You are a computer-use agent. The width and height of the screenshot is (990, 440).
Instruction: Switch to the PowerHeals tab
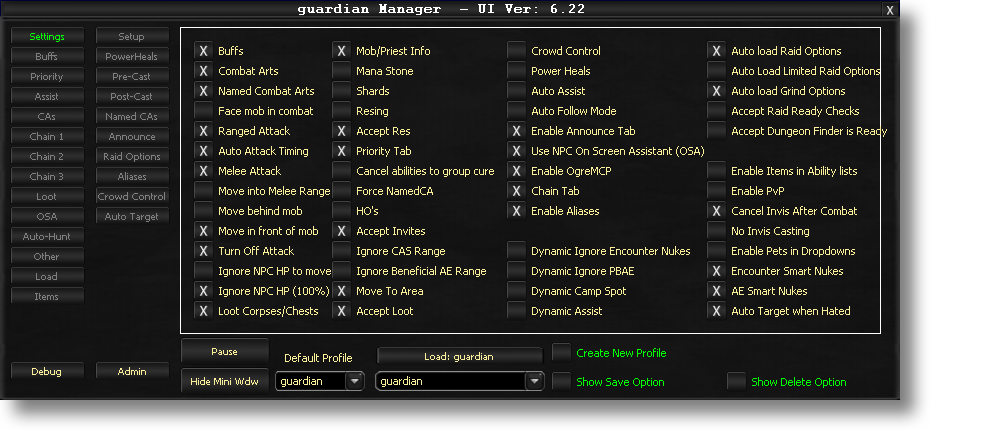point(132,57)
